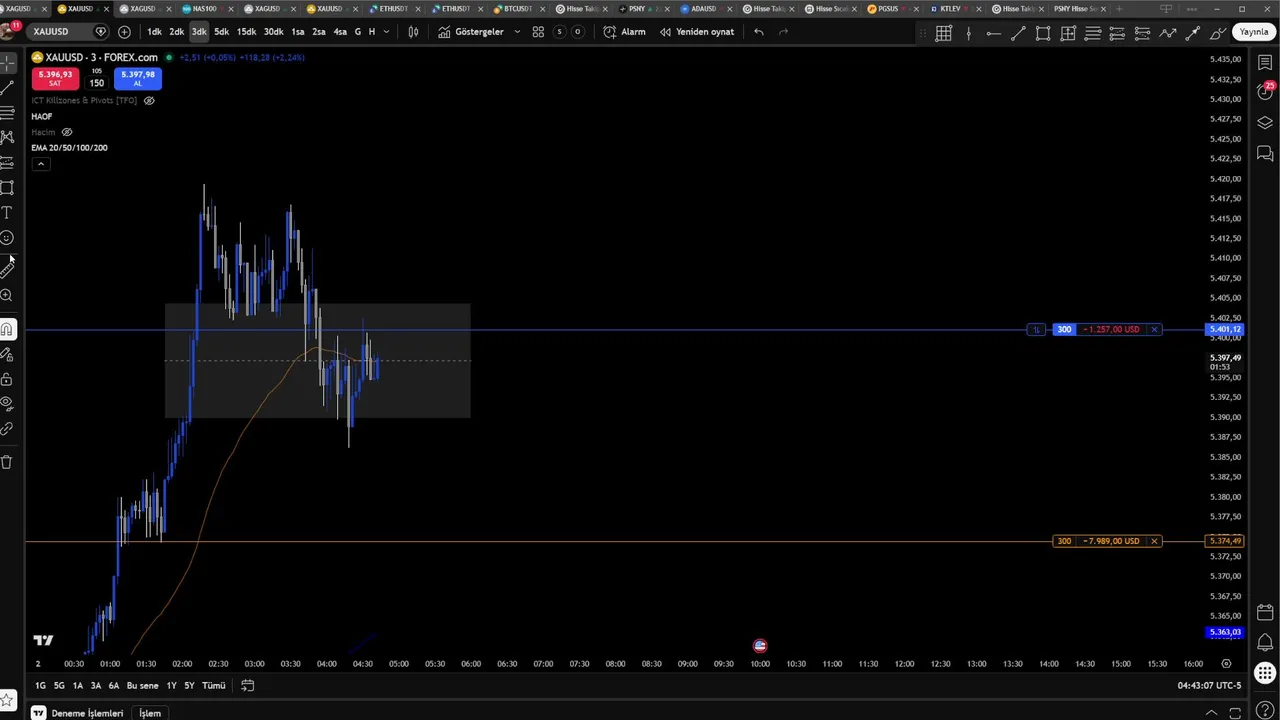Select the price range box tool in favorites bar
The height and width of the screenshot is (720, 1280).
pyautogui.click(x=1068, y=33)
